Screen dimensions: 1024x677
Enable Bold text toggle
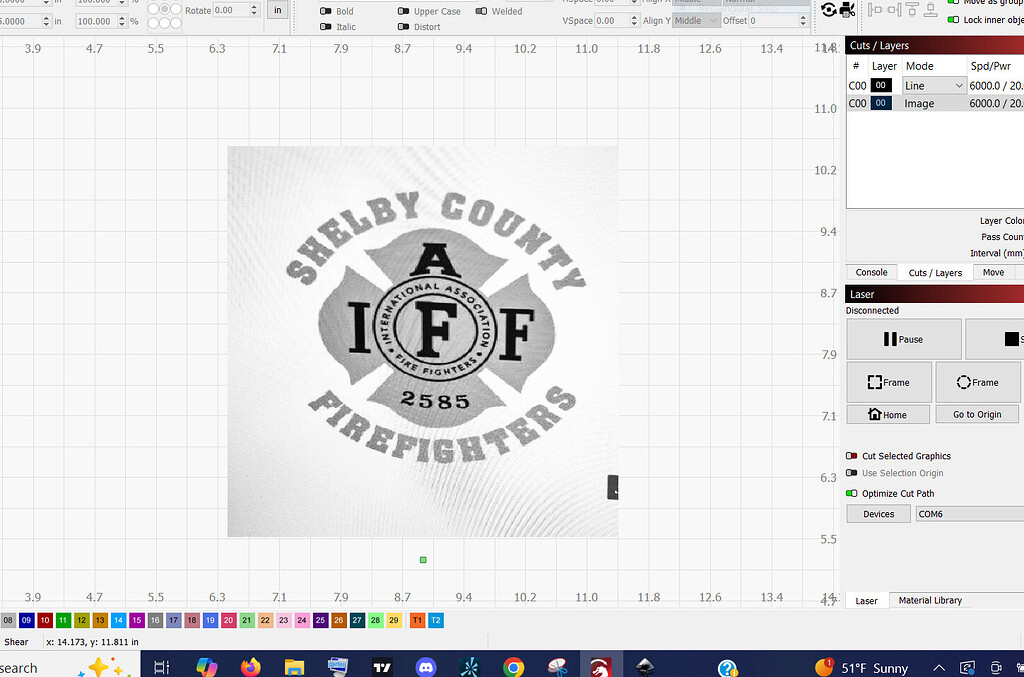coord(325,12)
